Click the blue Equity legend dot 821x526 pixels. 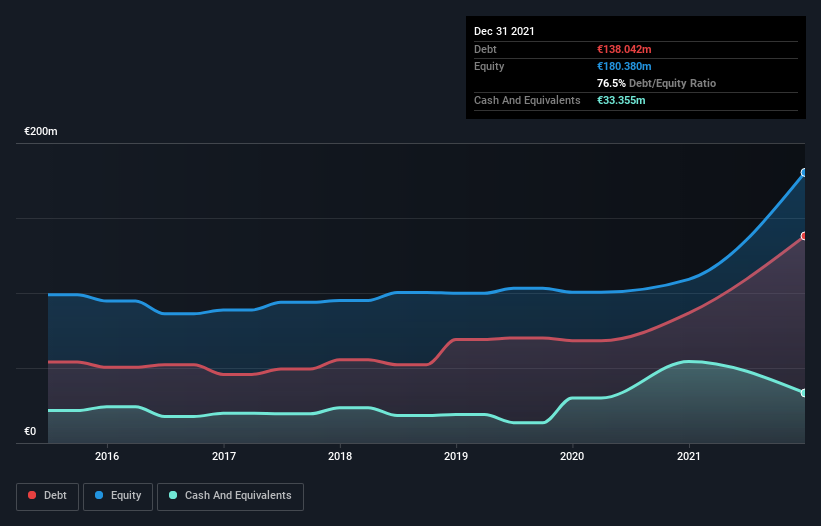pyautogui.click(x=99, y=495)
